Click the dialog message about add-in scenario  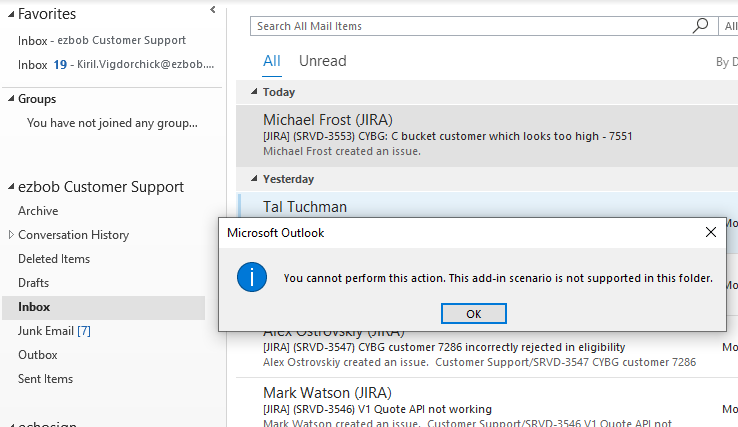498,278
